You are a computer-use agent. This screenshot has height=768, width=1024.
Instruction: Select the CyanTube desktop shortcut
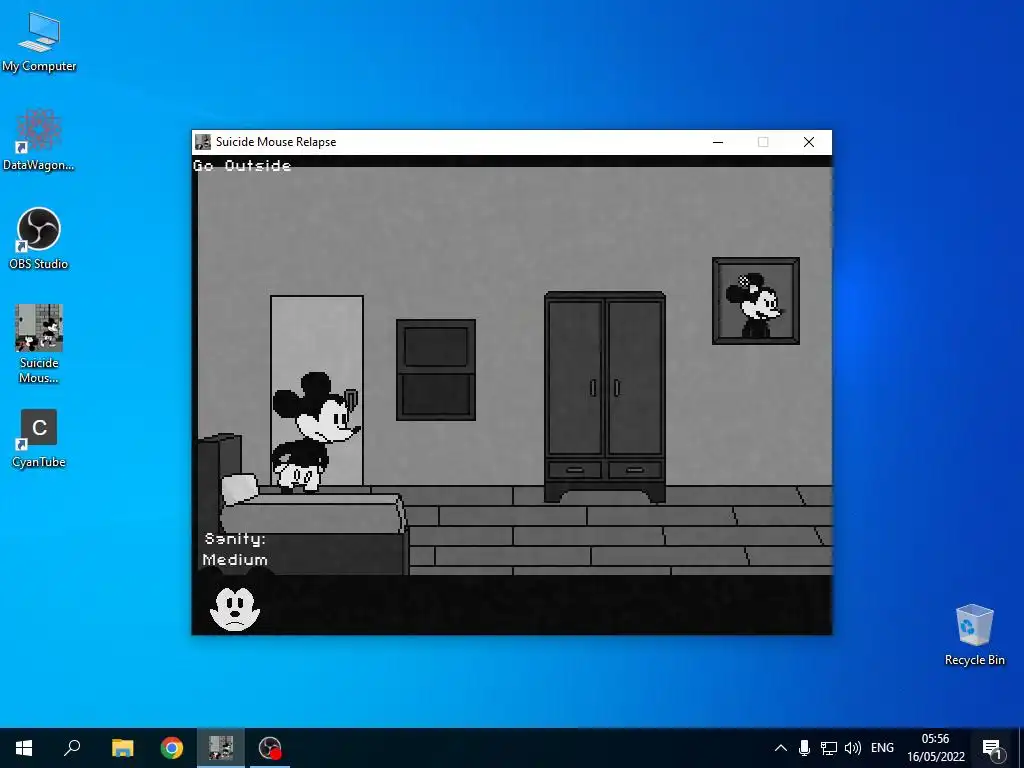(x=39, y=439)
